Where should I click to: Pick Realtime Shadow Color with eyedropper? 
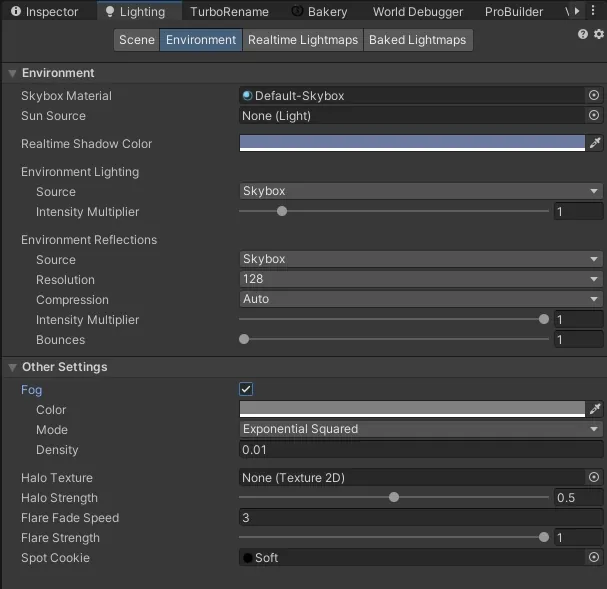[x=595, y=143]
